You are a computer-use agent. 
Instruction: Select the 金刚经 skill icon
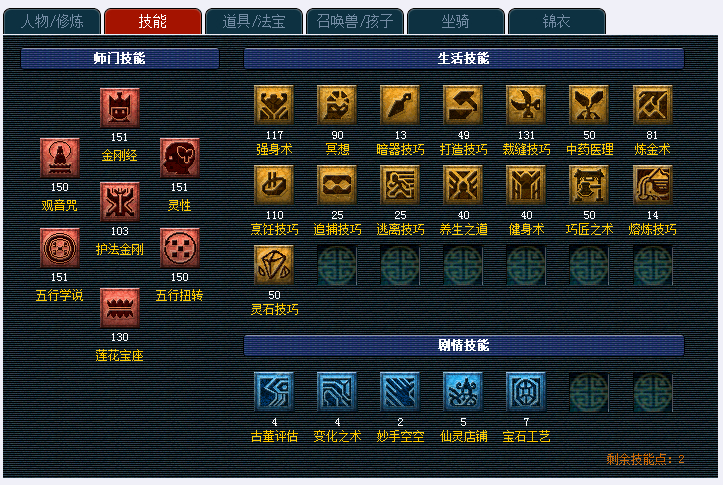pos(119,108)
